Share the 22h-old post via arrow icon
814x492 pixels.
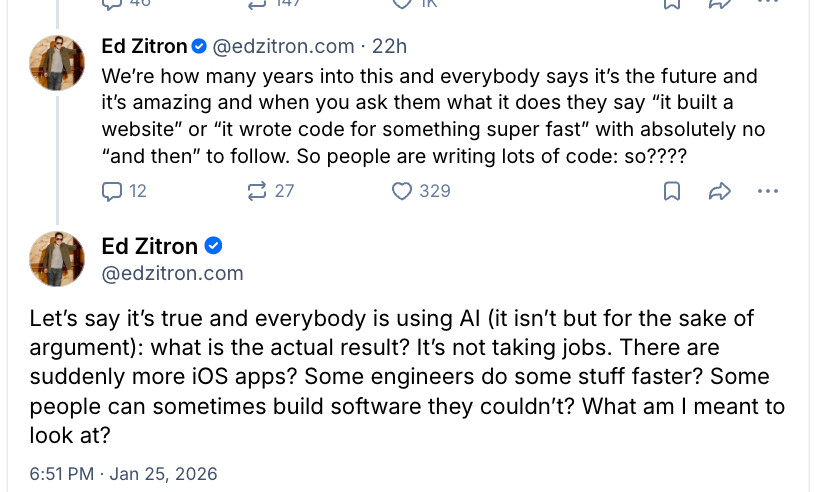[x=719, y=191]
